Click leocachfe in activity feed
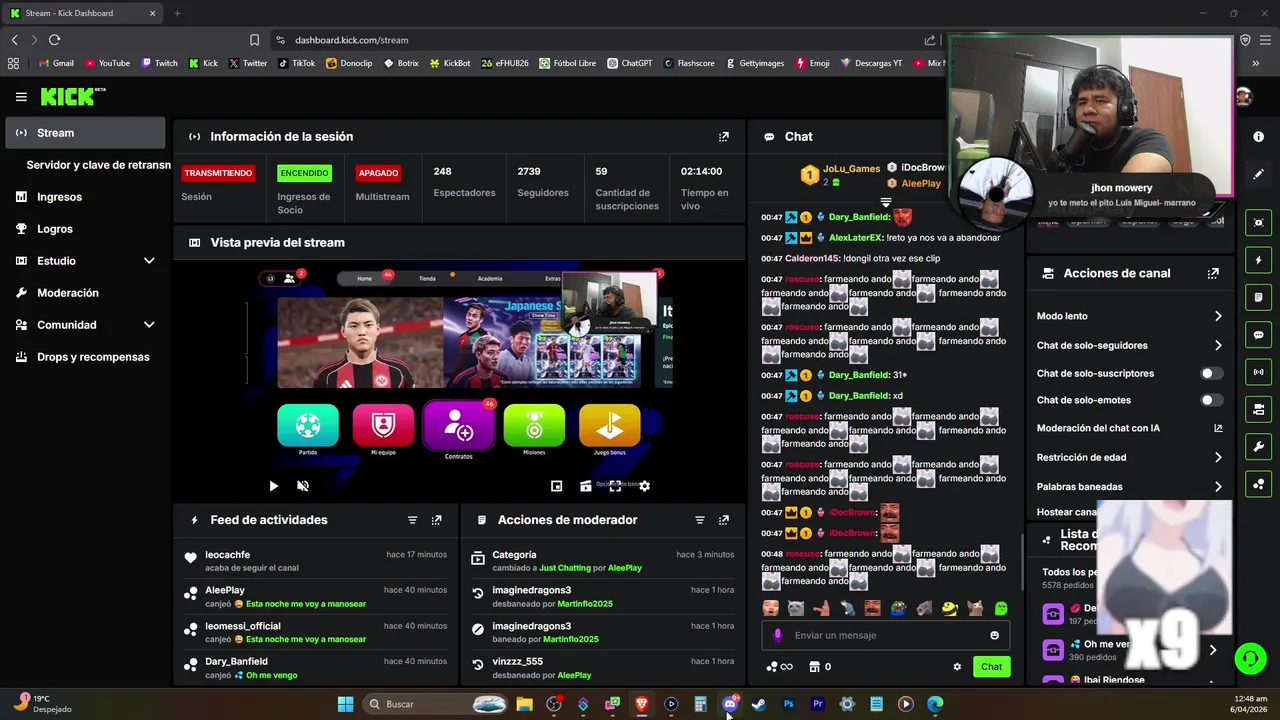The image size is (1280, 720). point(227,555)
